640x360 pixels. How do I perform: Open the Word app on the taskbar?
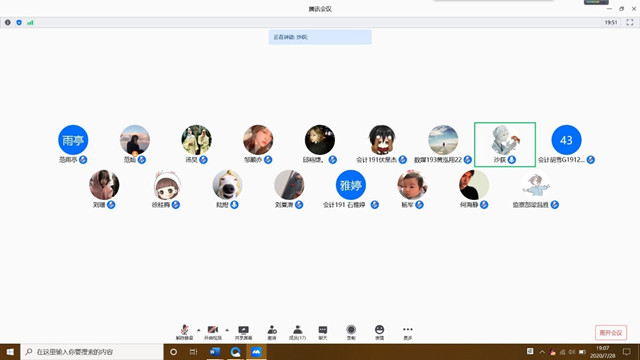click(215, 351)
